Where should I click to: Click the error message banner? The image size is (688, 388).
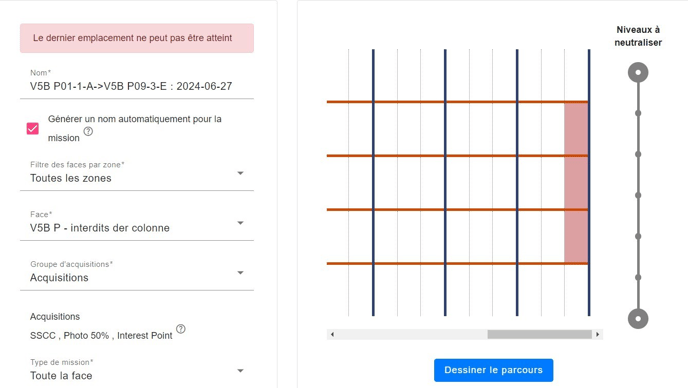point(137,38)
